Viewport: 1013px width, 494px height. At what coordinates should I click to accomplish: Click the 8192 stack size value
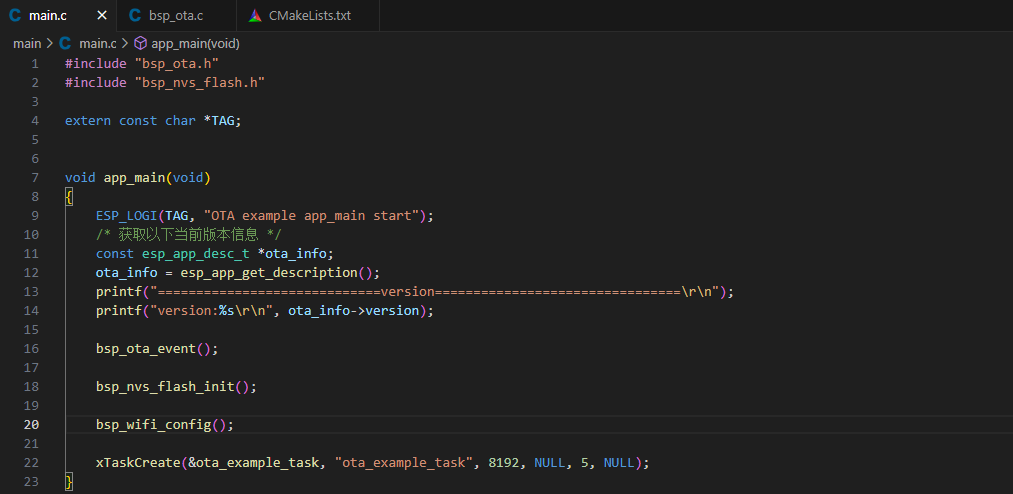[503, 463]
